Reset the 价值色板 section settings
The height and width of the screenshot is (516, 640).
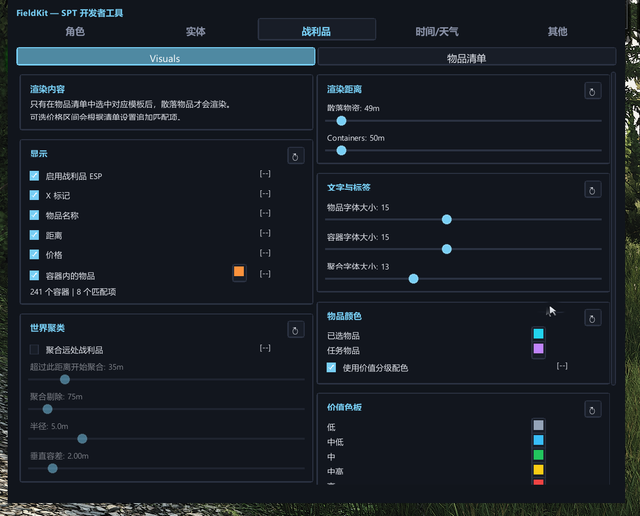(x=592, y=410)
